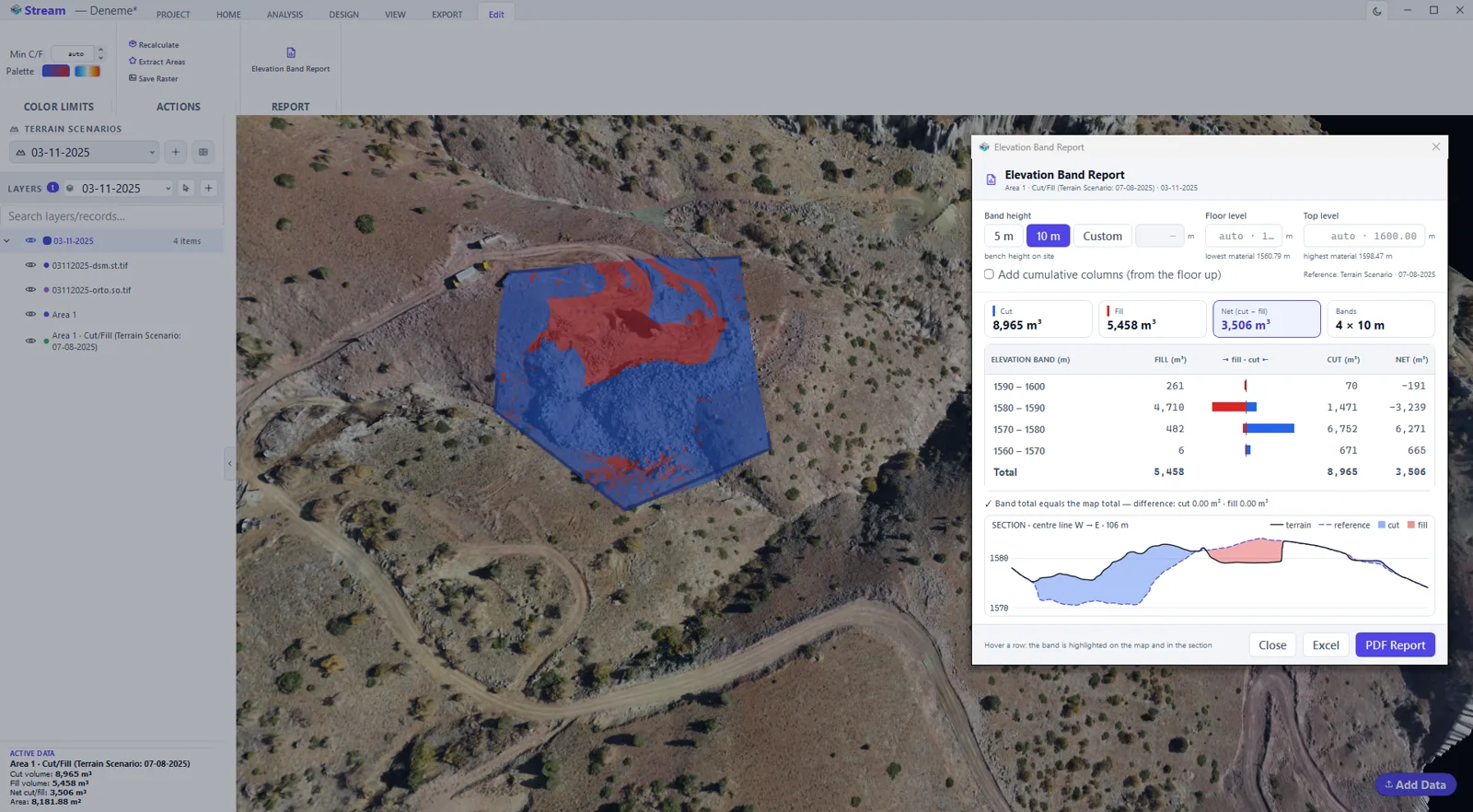This screenshot has height=812, width=1473.
Task: Click the Bands 4 × 10 m card
Action: point(1380,319)
